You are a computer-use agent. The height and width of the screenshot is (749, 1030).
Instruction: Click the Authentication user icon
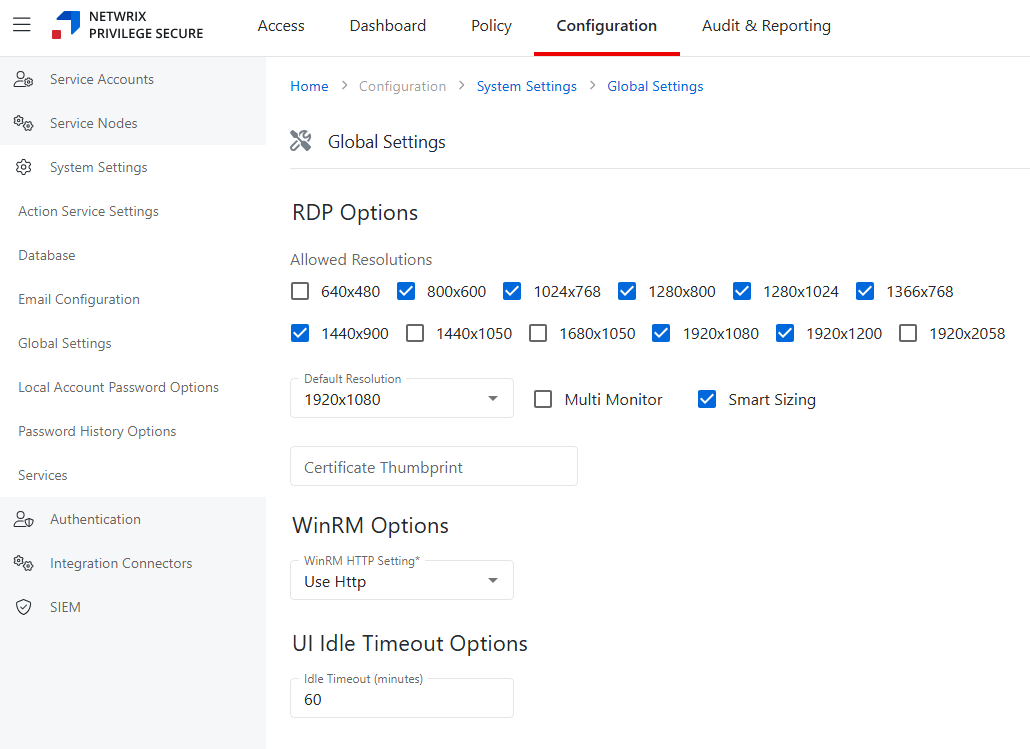(24, 520)
